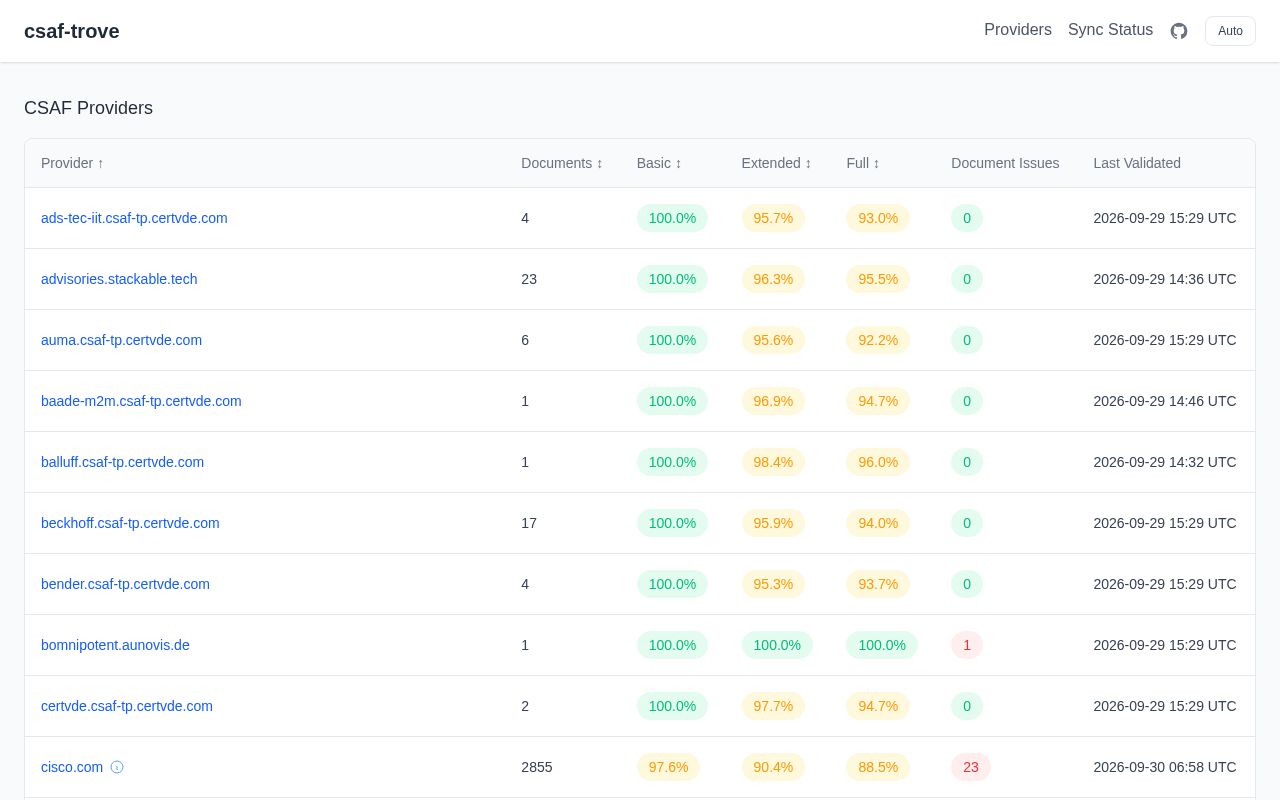Click the CSAF Providers heading
Image resolution: width=1280 pixels, height=800 pixels.
pyautogui.click(x=88, y=108)
